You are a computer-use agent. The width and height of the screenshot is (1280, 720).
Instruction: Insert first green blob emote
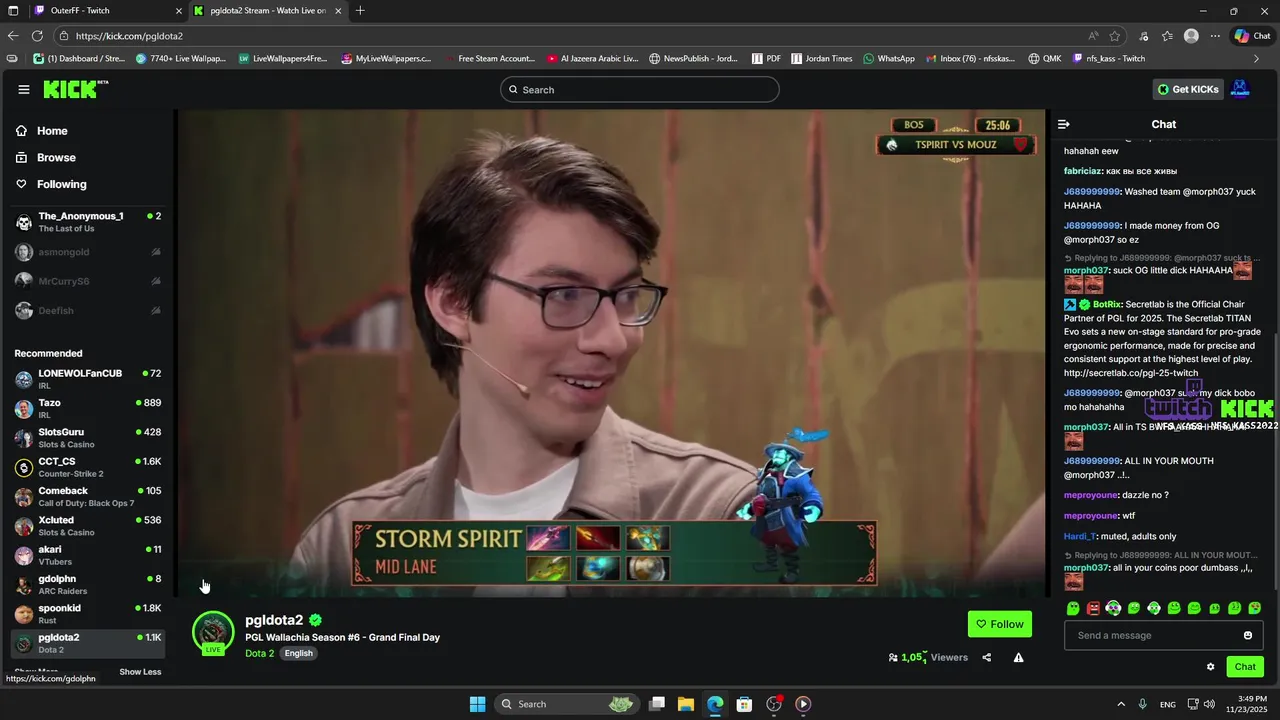1073,608
